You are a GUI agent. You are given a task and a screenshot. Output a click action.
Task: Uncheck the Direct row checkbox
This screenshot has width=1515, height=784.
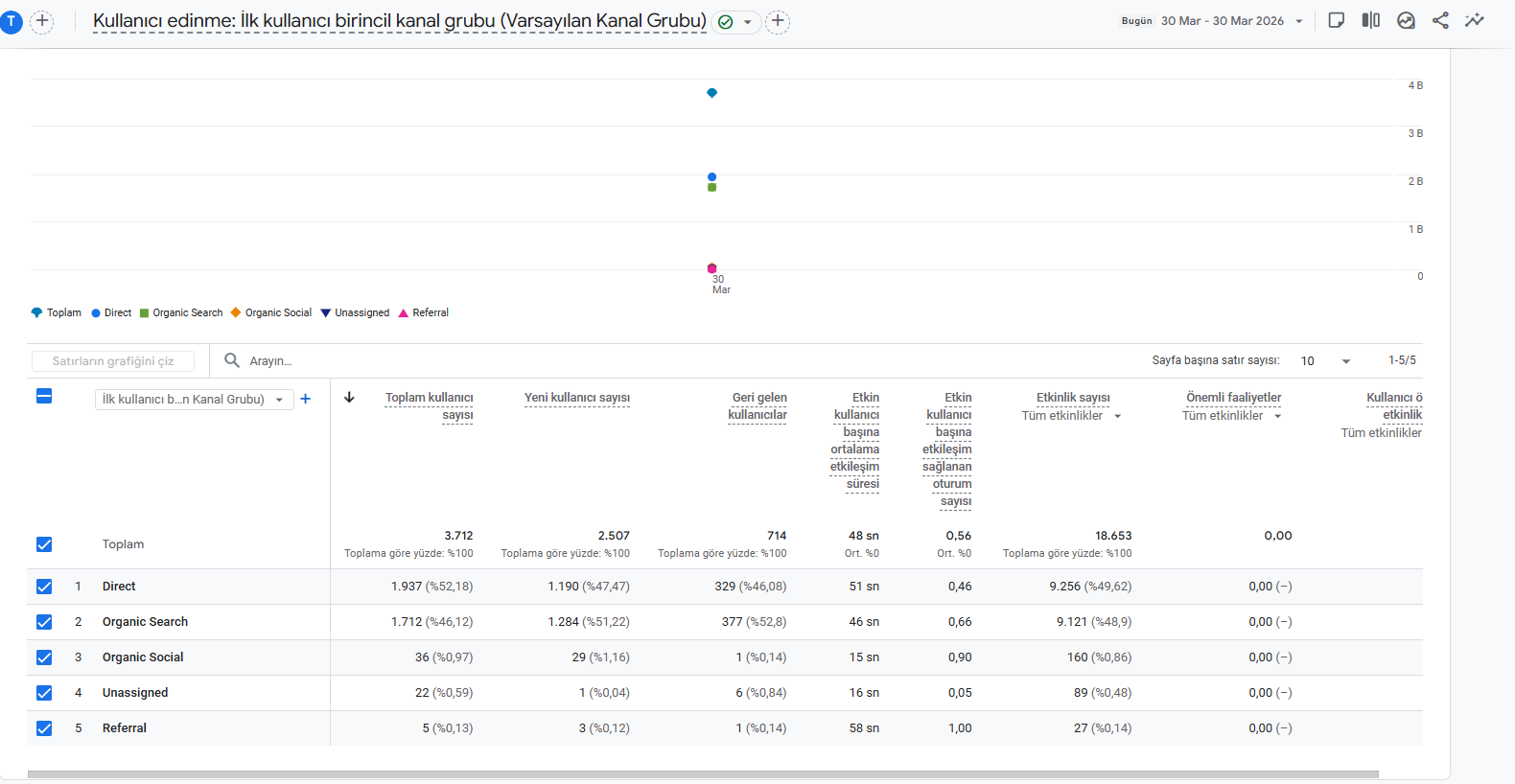(44, 587)
